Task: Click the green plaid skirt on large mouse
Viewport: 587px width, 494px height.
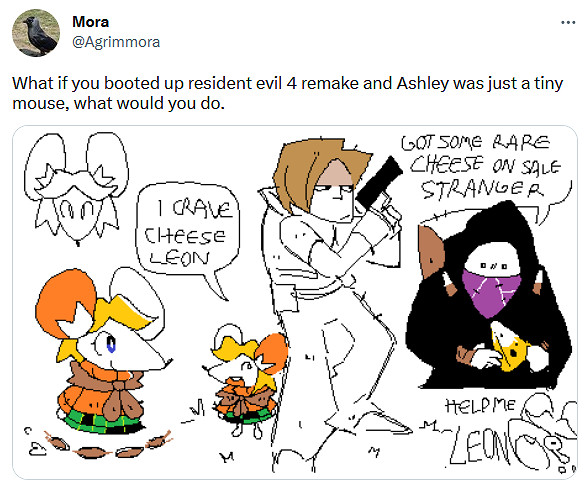Action: coord(102,422)
